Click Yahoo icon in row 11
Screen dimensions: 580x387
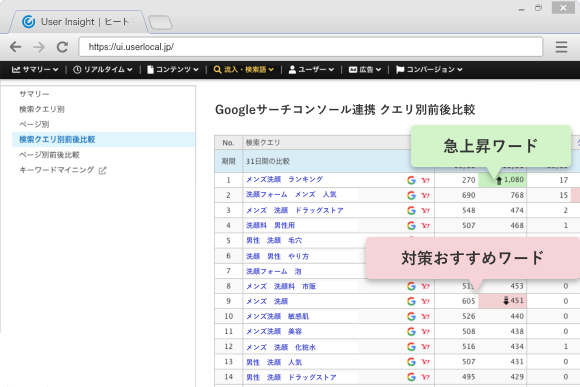coord(425,332)
